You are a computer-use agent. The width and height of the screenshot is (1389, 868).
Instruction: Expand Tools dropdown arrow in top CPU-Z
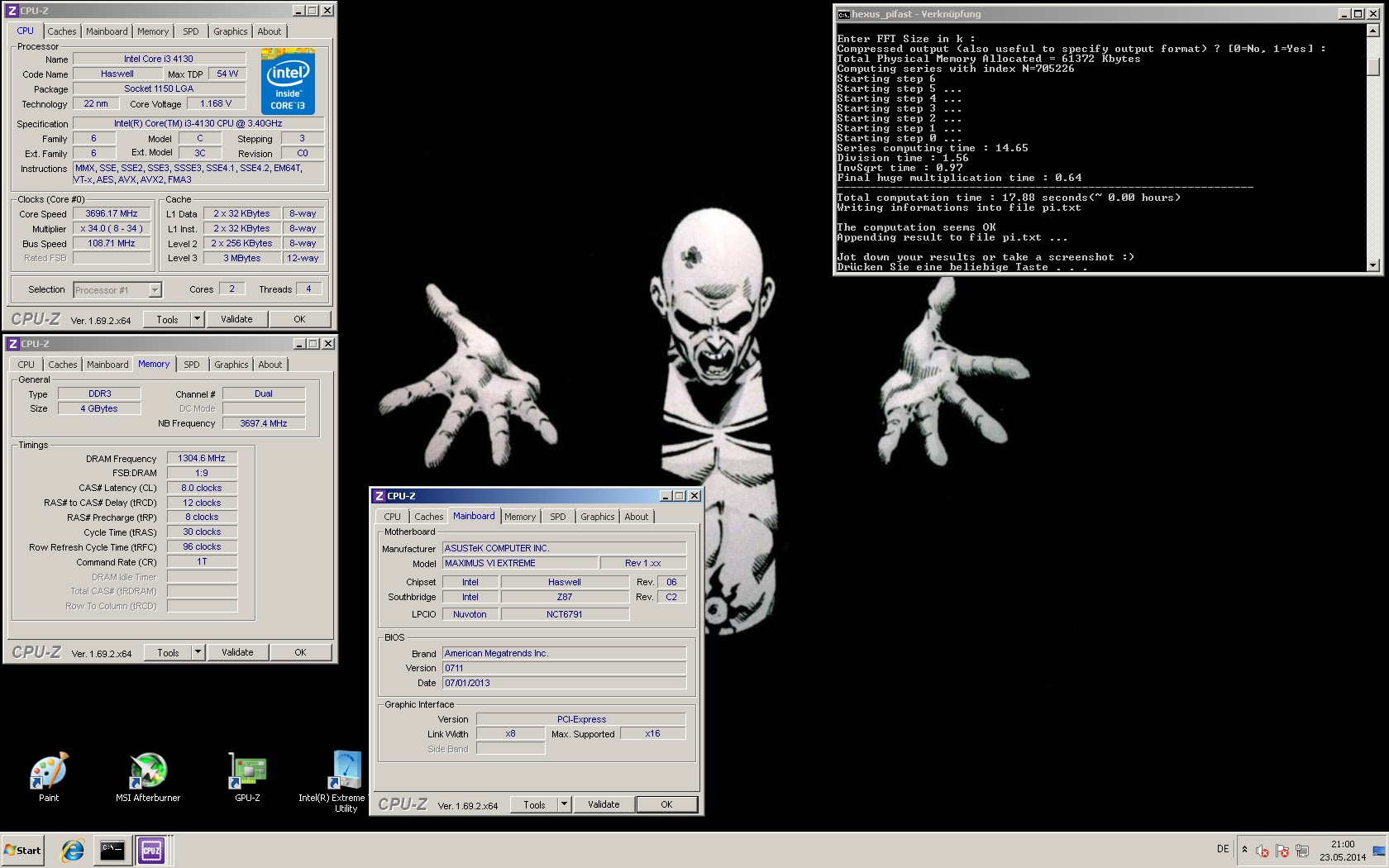(197, 319)
